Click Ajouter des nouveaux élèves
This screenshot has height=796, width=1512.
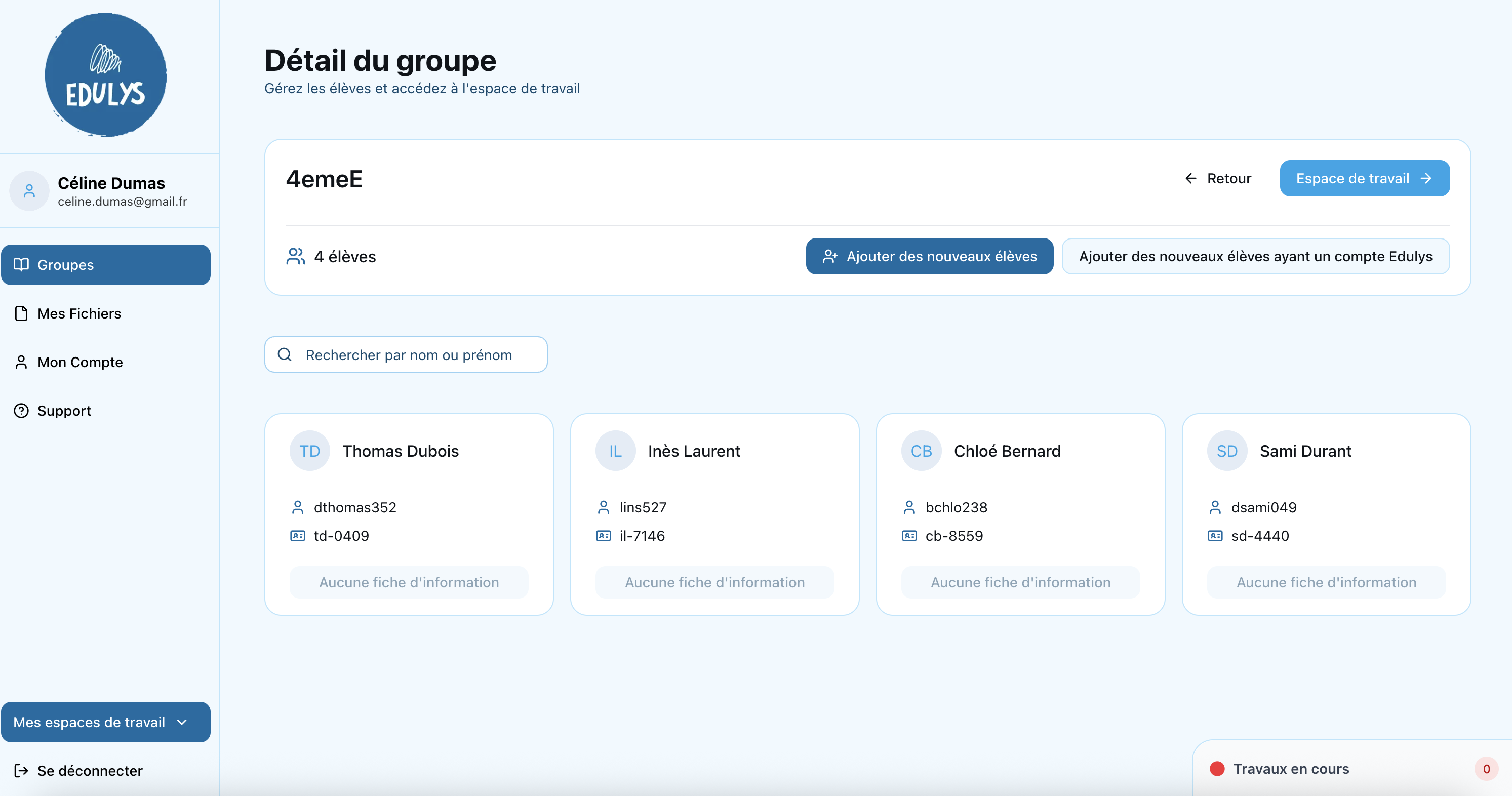tap(929, 256)
